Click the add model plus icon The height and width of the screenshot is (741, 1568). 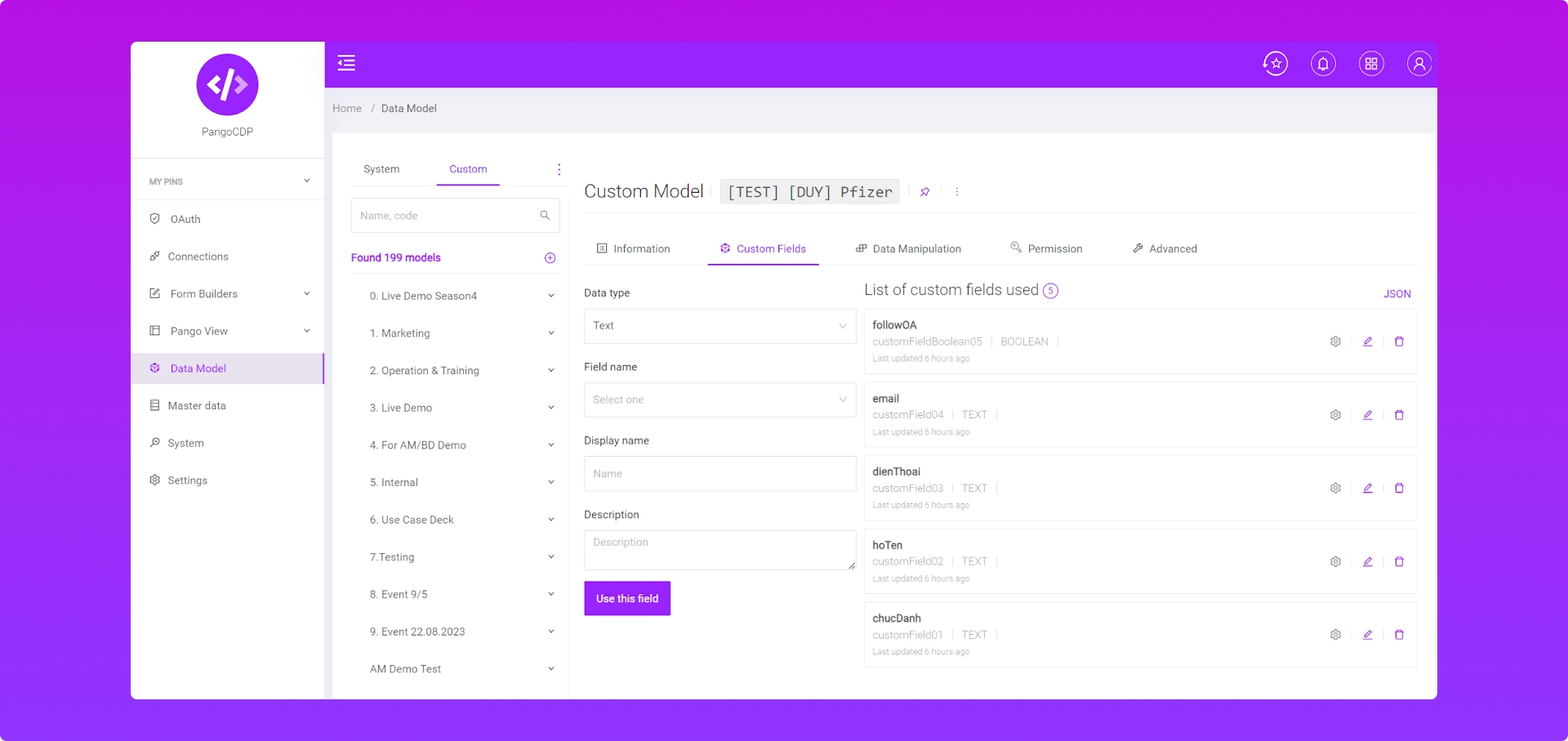550,258
